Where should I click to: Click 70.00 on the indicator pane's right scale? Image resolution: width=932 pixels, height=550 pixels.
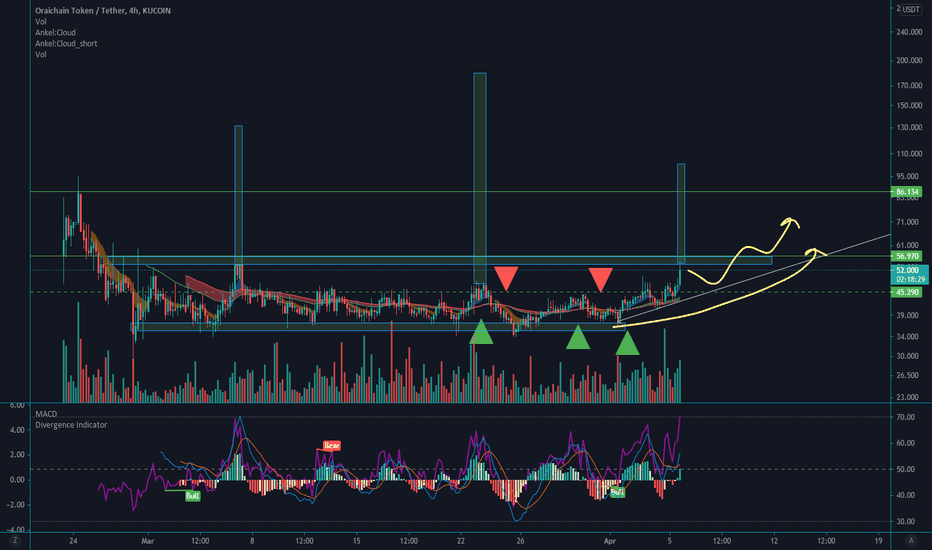click(906, 417)
